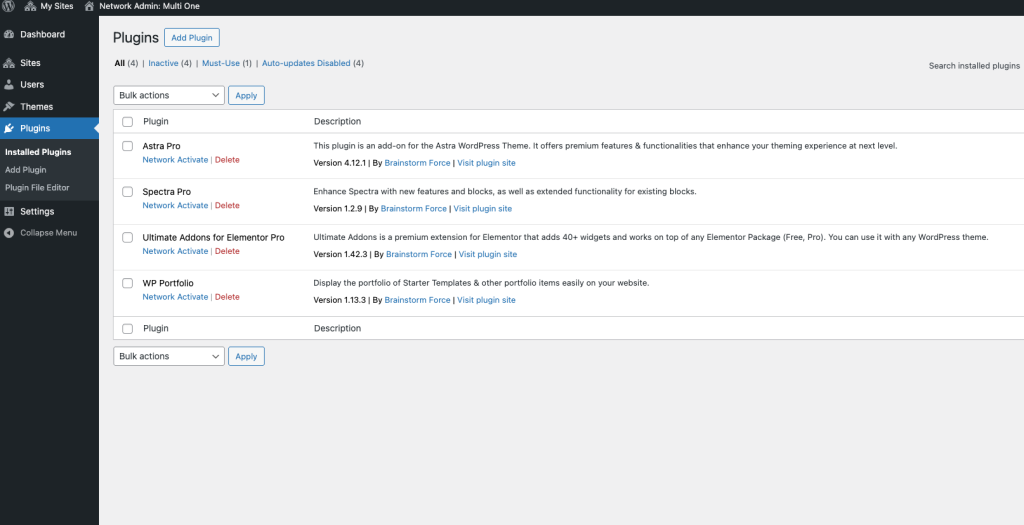The image size is (1024, 525).
Task: Delete the Spectra Pro plugin
Action: [227, 206]
